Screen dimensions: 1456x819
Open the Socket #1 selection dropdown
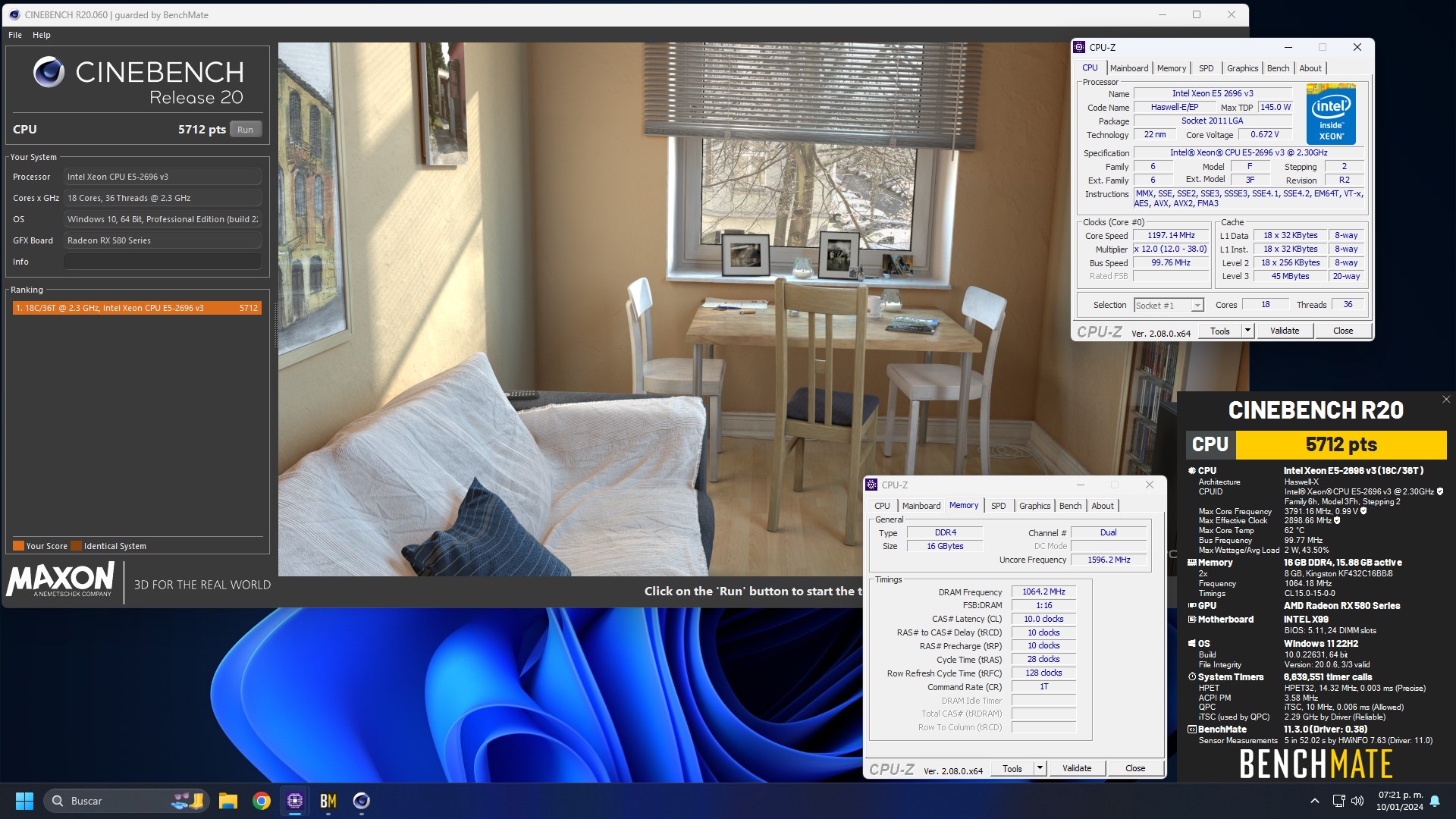[1169, 306]
